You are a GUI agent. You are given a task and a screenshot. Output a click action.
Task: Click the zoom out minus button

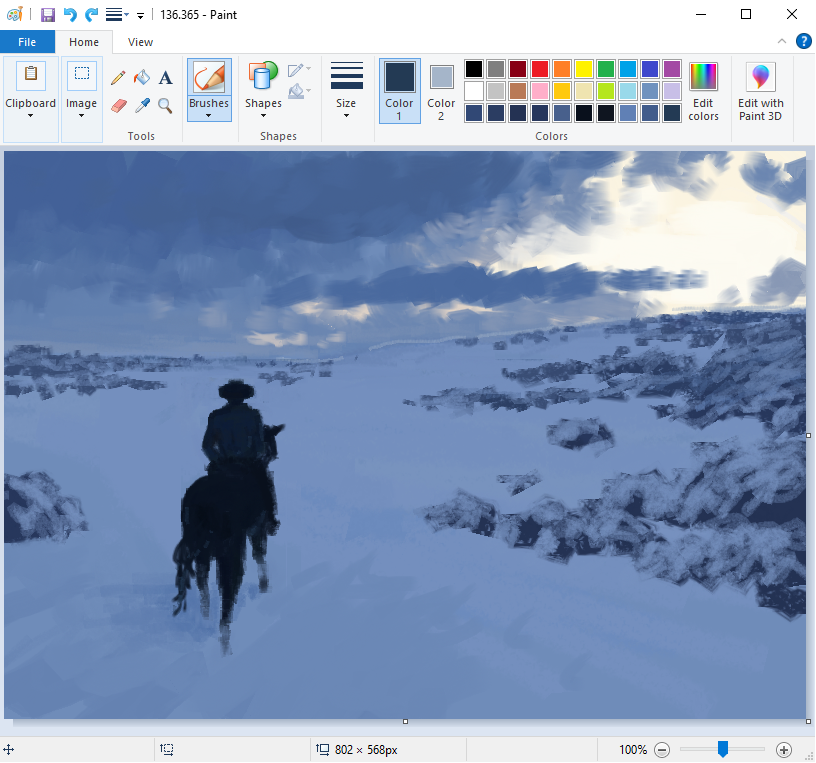[662, 749]
